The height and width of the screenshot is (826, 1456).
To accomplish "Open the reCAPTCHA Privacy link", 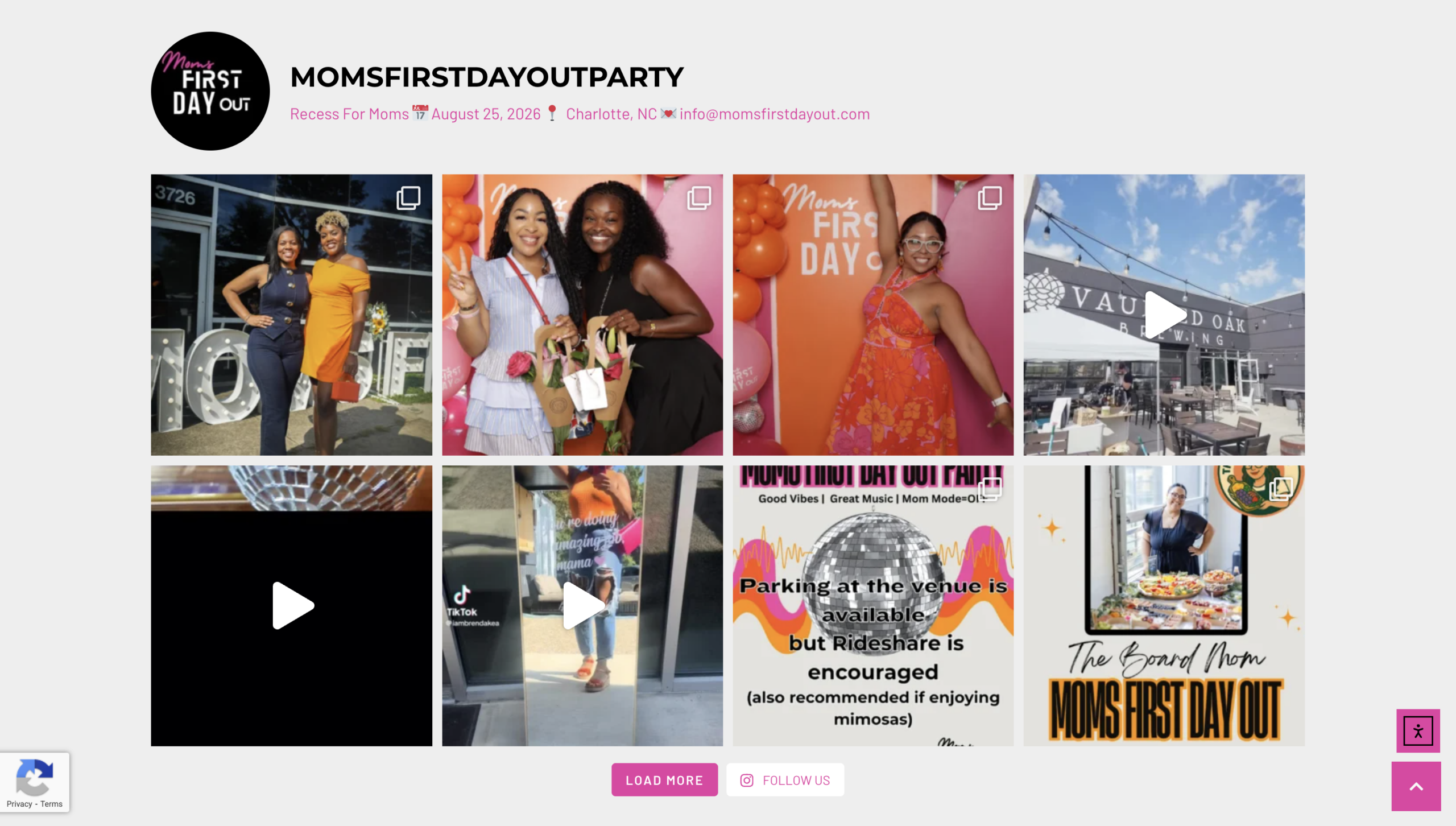I will tap(19, 804).
